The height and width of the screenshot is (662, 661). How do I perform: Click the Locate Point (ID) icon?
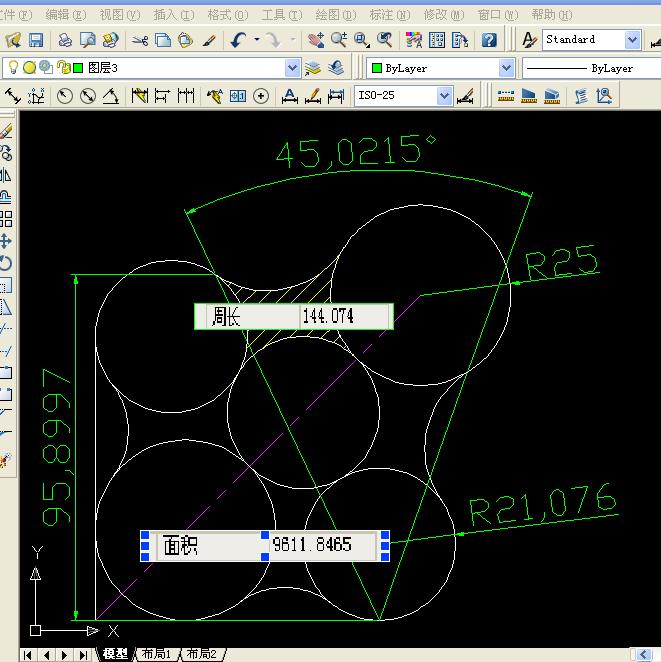604,96
